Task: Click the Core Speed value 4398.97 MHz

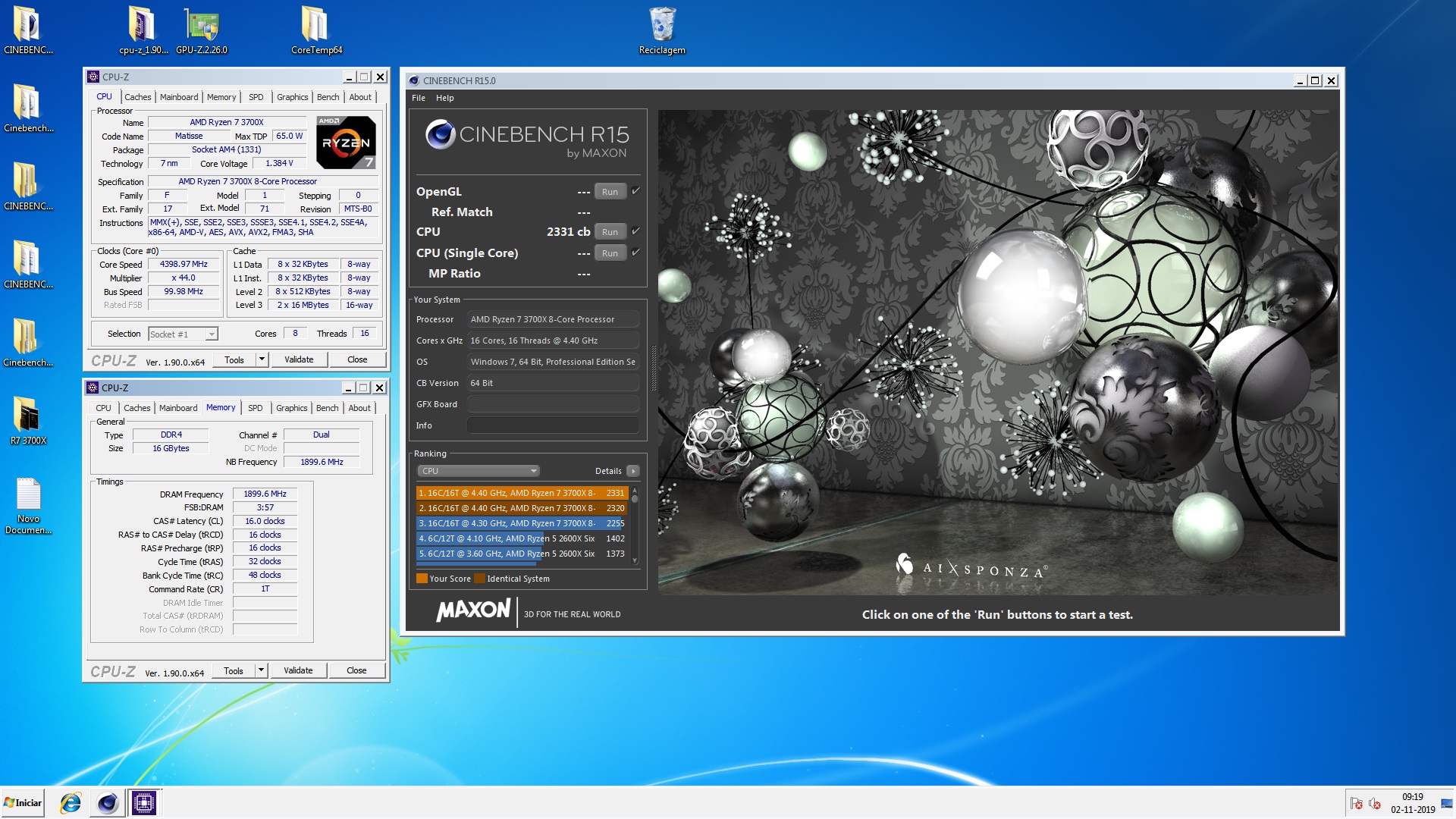Action: (184, 264)
